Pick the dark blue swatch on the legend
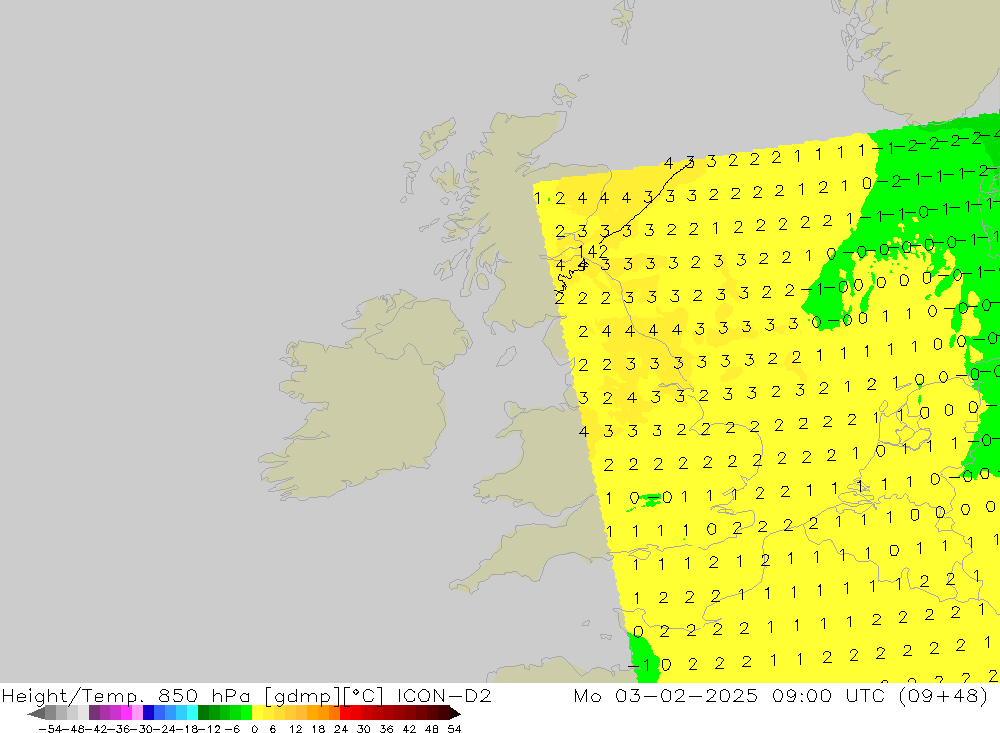1000x733 pixels. [148, 713]
